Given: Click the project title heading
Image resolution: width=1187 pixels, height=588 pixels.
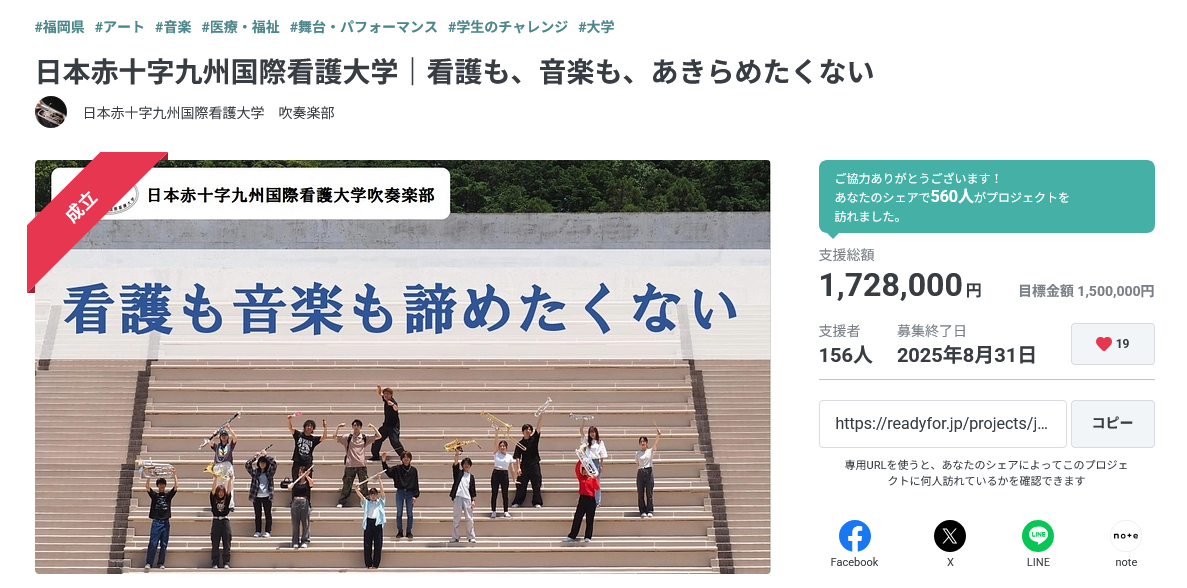Looking at the screenshot, I should [x=454, y=73].
